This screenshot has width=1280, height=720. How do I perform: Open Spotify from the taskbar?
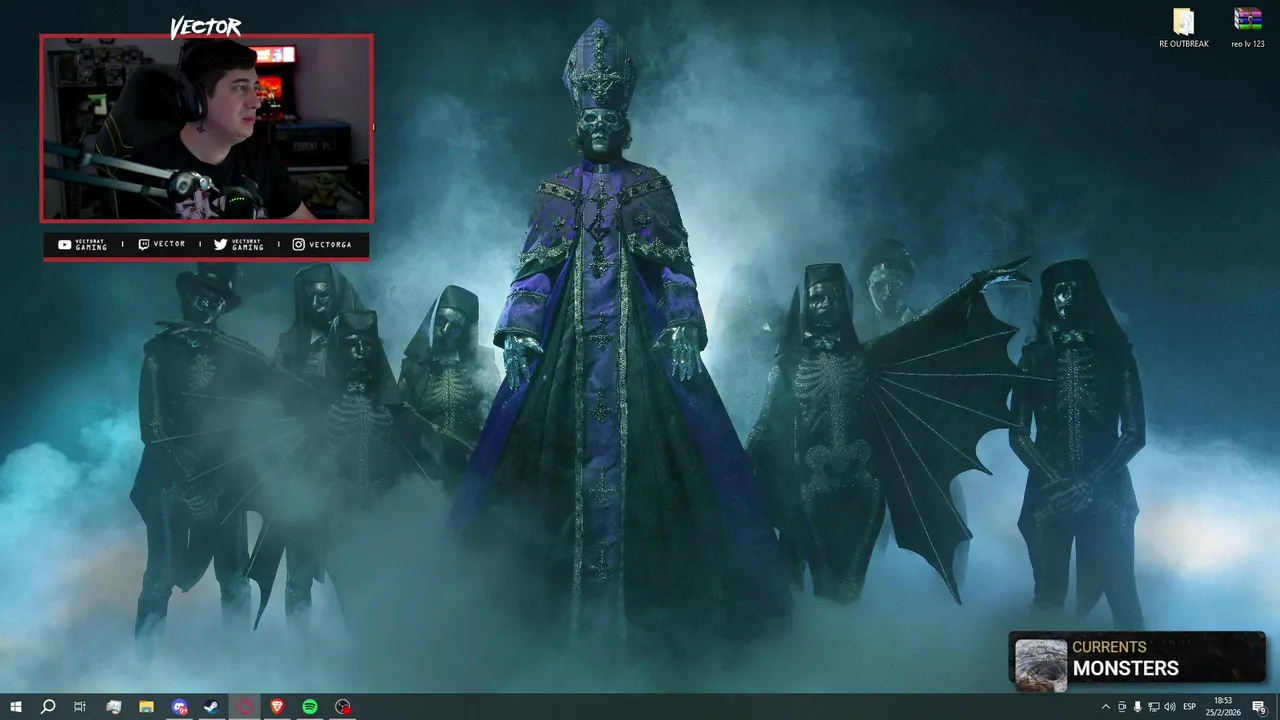[x=310, y=707]
